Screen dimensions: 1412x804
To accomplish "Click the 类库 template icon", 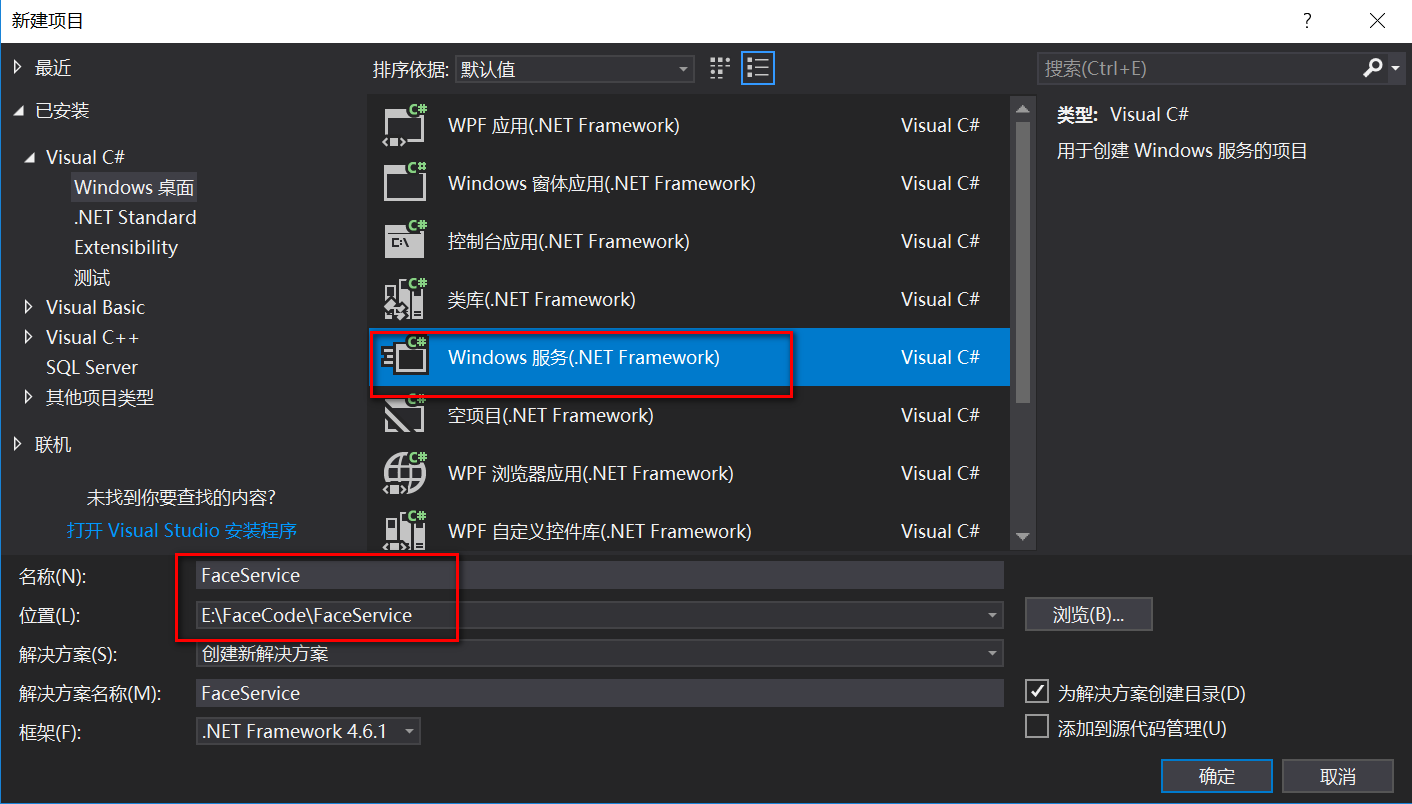I will pyautogui.click(x=406, y=300).
